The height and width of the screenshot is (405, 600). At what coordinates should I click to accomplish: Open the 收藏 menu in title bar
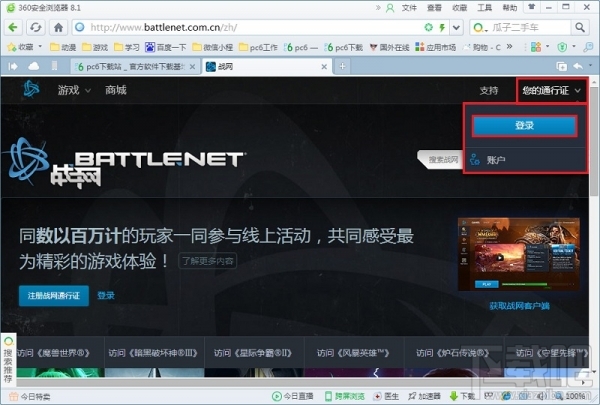[x=460, y=8]
